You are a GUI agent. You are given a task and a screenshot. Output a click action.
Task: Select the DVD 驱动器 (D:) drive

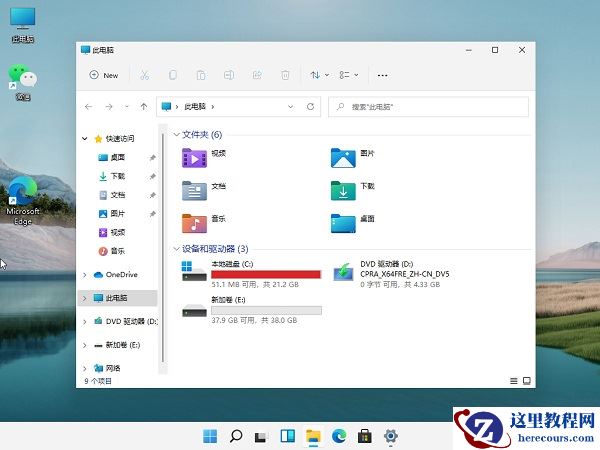click(x=391, y=274)
